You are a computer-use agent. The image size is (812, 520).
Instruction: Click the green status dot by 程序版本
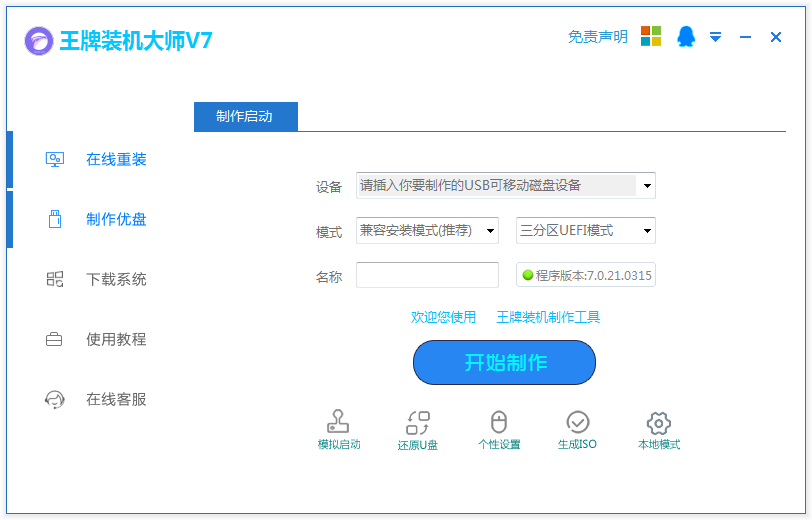pos(528,275)
